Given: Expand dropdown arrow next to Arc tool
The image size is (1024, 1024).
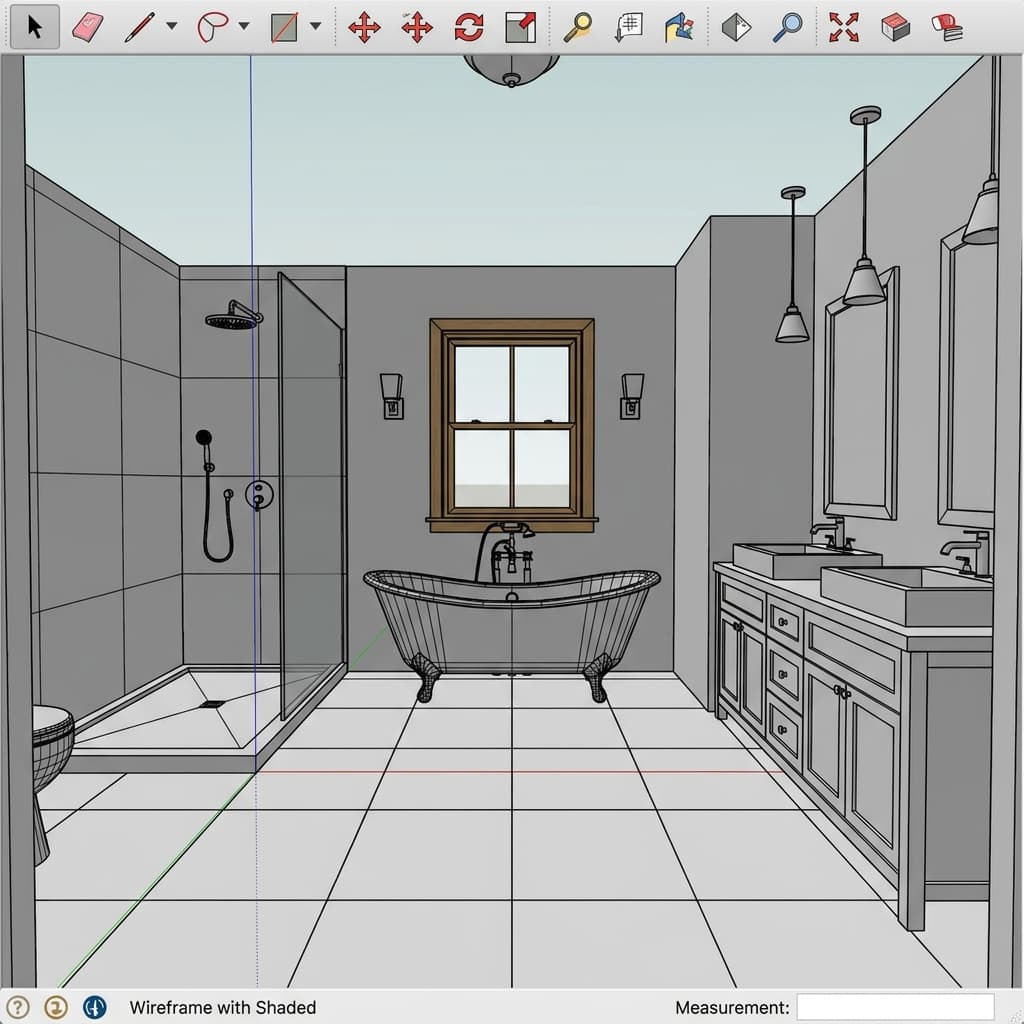Looking at the screenshot, I should 244,27.
